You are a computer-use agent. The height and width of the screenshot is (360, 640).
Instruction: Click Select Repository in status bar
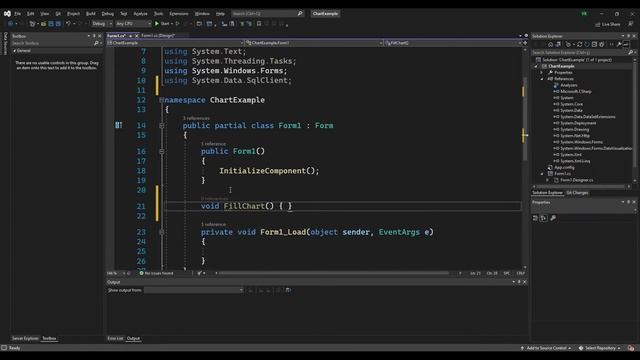tap(600, 348)
